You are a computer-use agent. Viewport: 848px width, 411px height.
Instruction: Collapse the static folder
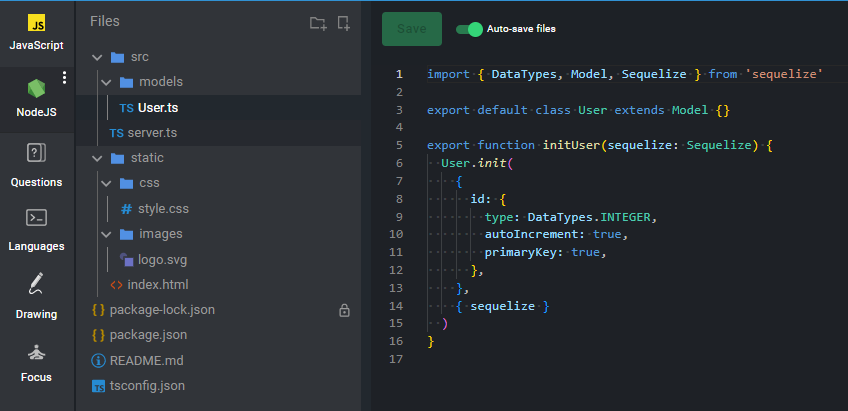(97, 158)
